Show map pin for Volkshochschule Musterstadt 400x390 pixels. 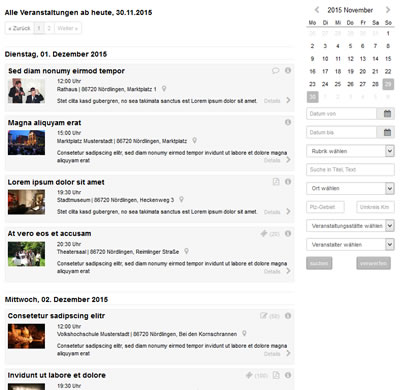244,333
